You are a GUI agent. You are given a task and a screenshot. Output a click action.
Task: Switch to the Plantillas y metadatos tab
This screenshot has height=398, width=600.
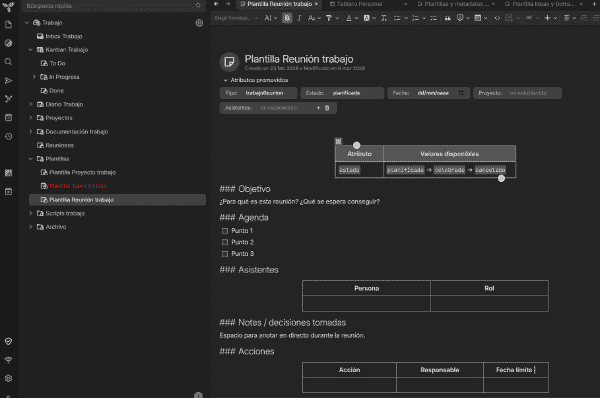(x=453, y=4)
